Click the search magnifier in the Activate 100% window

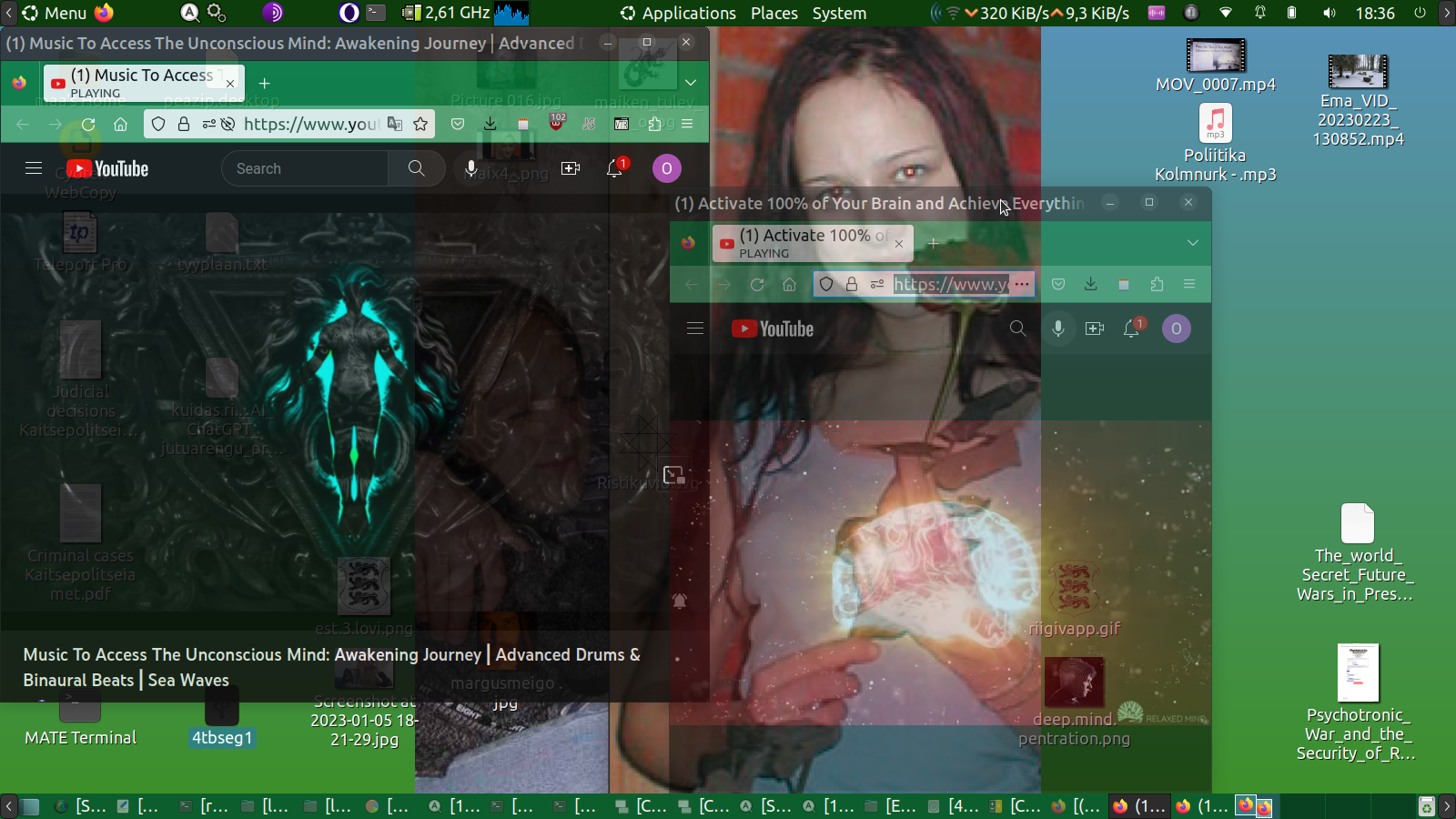(1017, 329)
